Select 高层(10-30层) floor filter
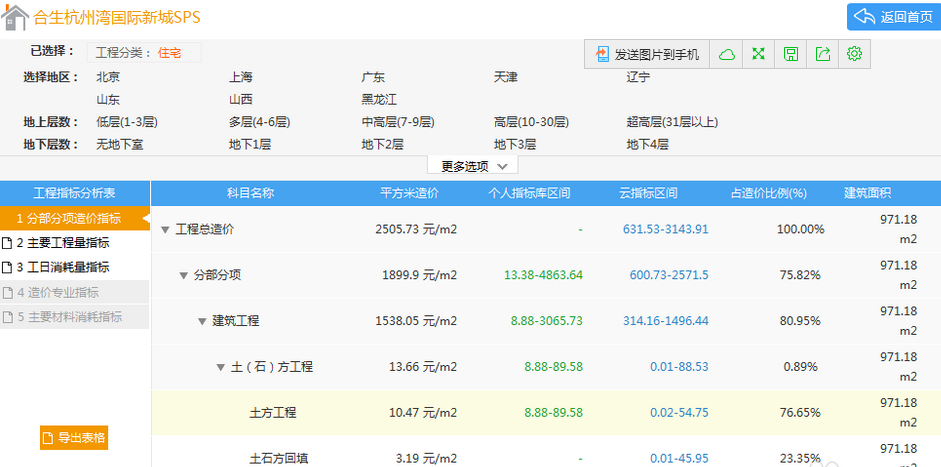Viewport: 941px width, 467px height. click(531, 122)
